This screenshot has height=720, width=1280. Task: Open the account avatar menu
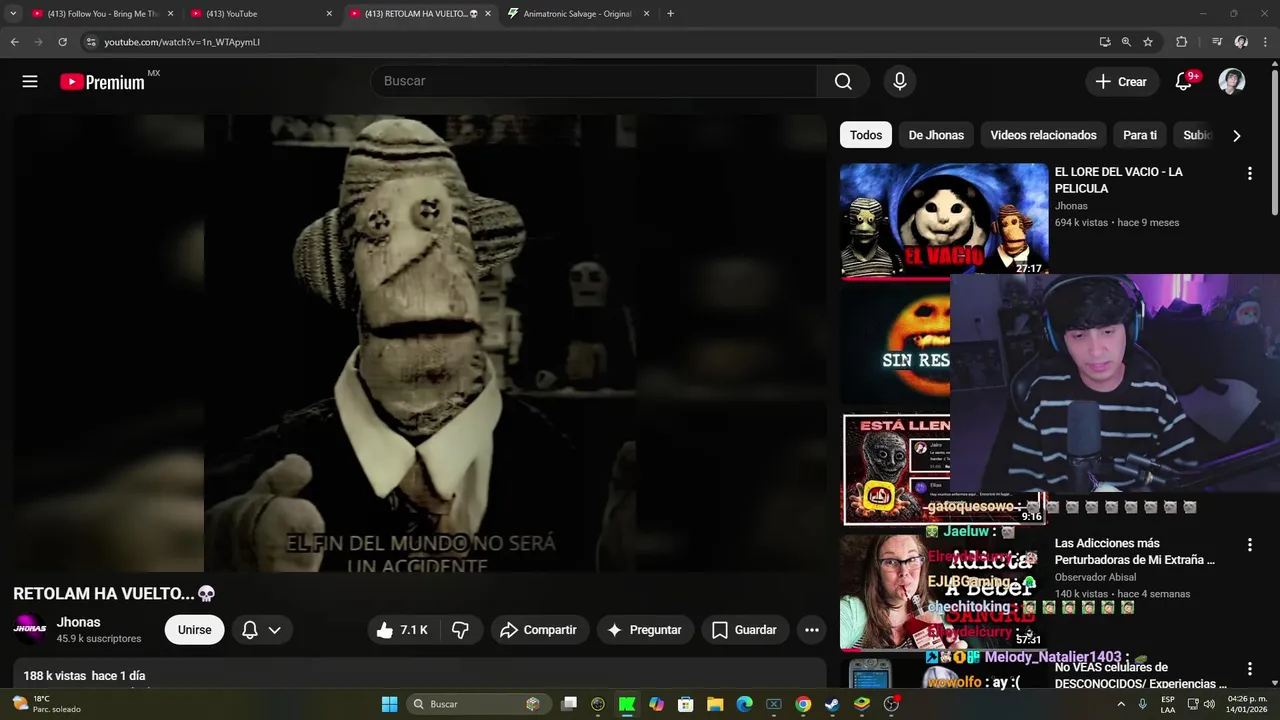1232,82
